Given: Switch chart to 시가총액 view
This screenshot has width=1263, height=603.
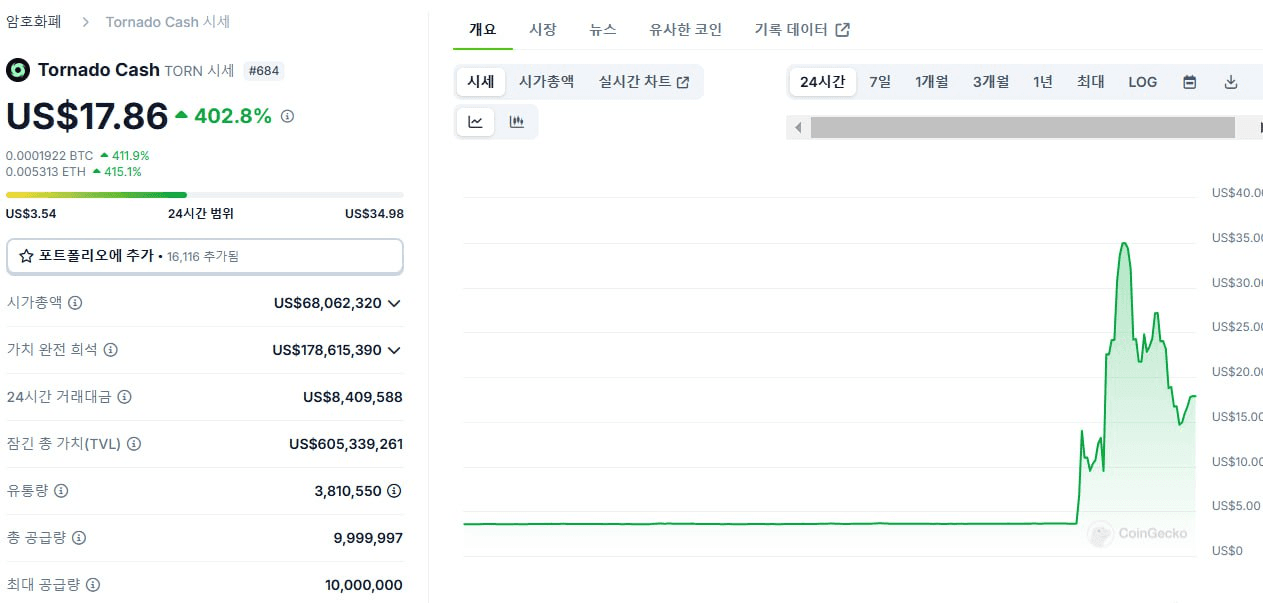Looking at the screenshot, I should tap(546, 82).
